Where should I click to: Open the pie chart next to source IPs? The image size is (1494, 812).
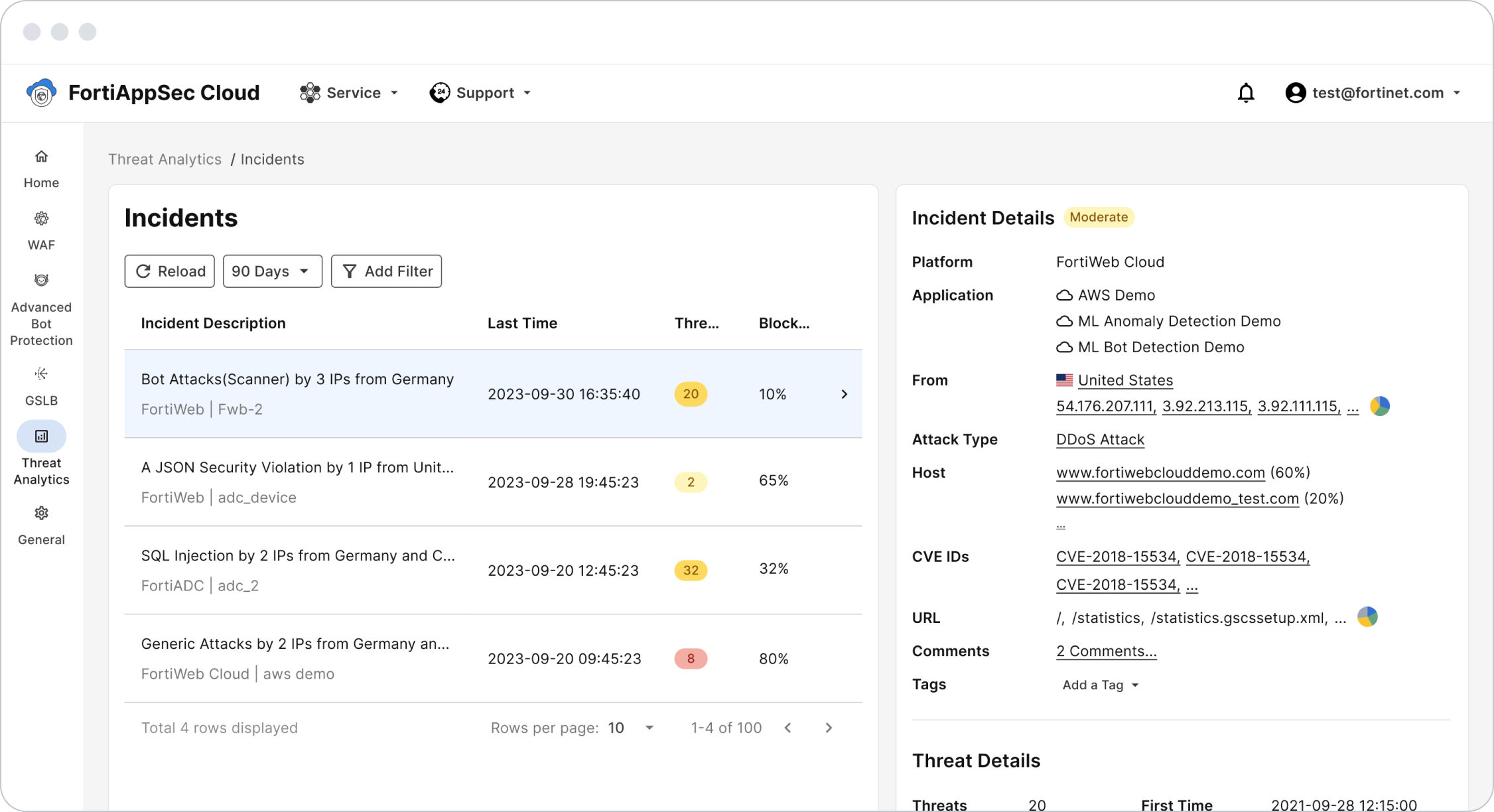(x=1379, y=405)
